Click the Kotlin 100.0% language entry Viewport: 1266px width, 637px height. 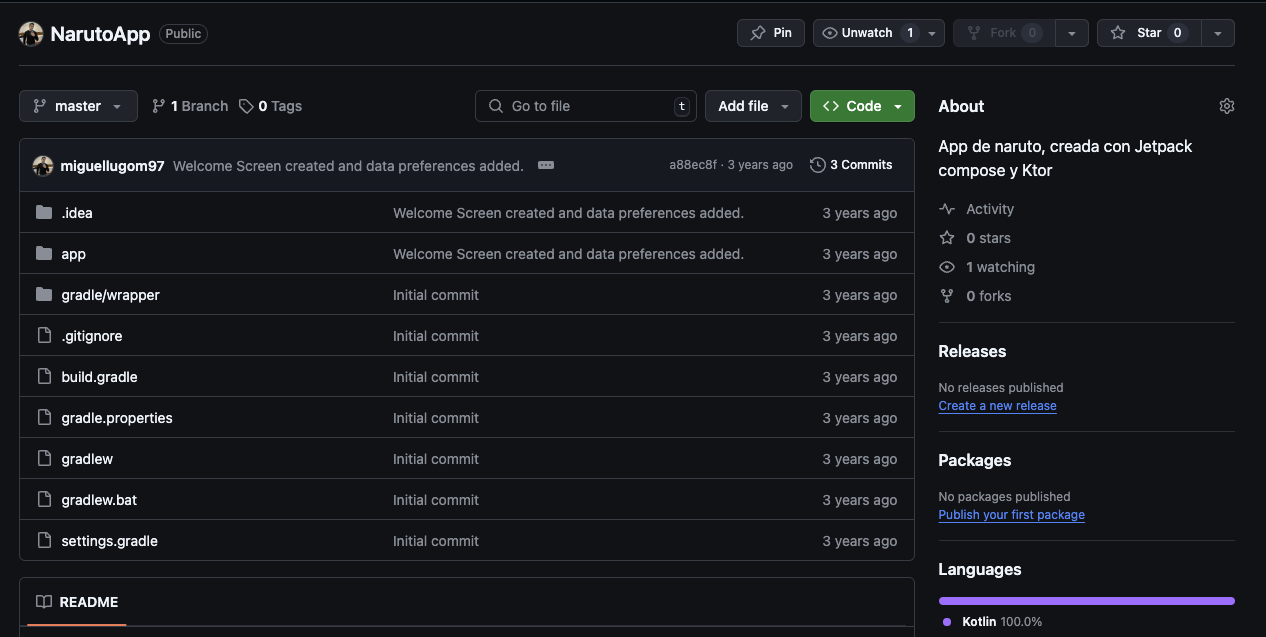[992, 621]
